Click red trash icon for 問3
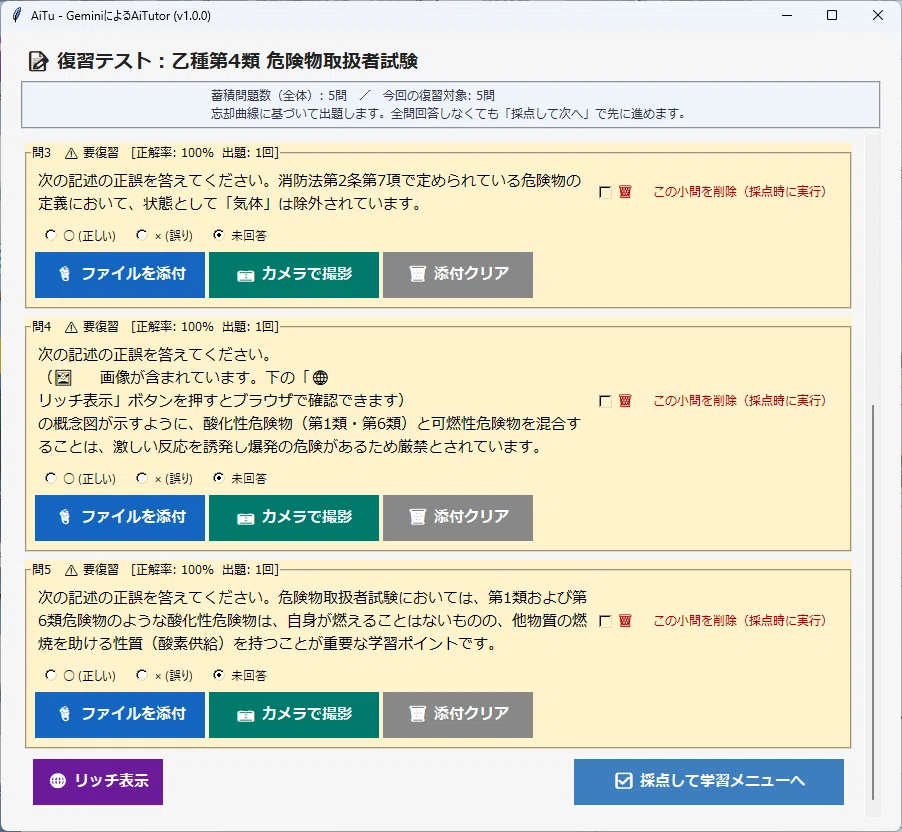Image resolution: width=902 pixels, height=832 pixels. pyautogui.click(x=625, y=192)
